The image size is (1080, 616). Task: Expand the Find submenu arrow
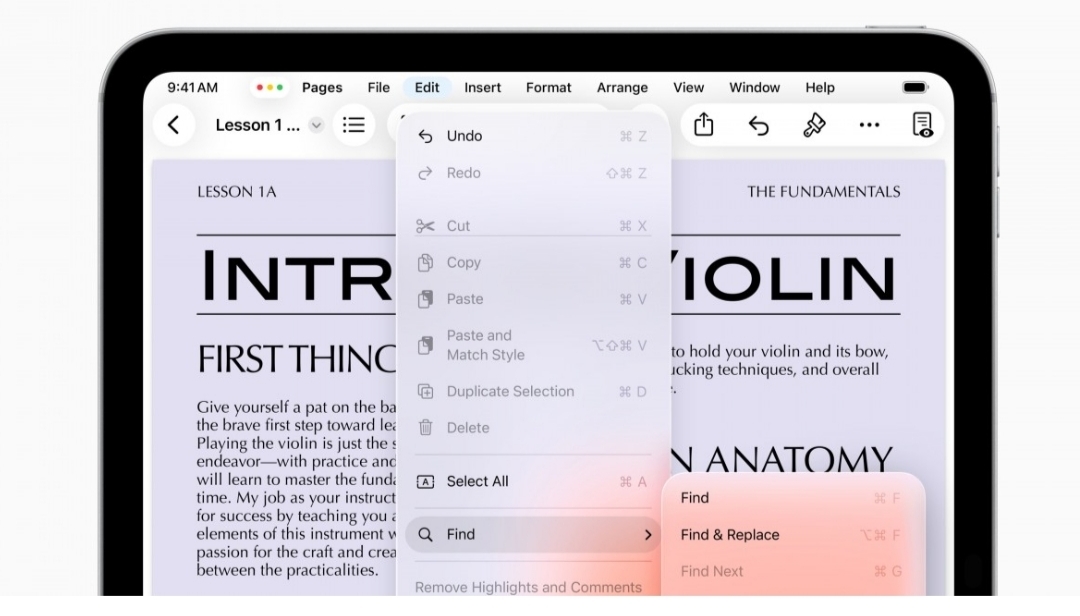(647, 535)
